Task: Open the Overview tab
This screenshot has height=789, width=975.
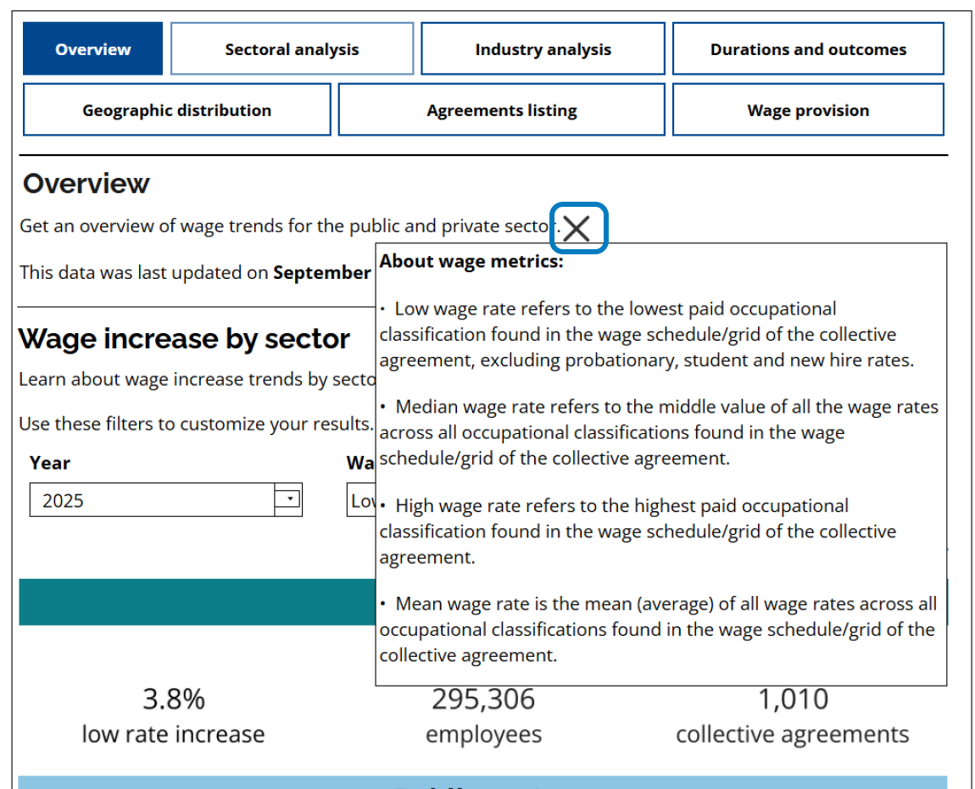Action: click(93, 49)
